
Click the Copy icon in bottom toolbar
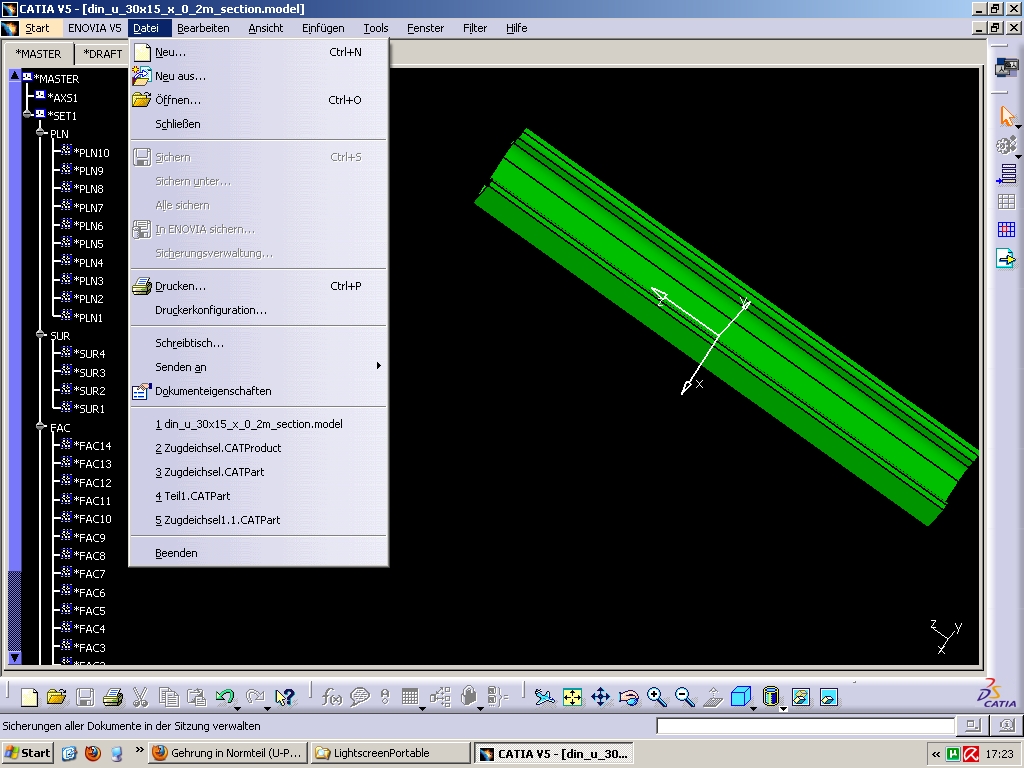coord(168,697)
